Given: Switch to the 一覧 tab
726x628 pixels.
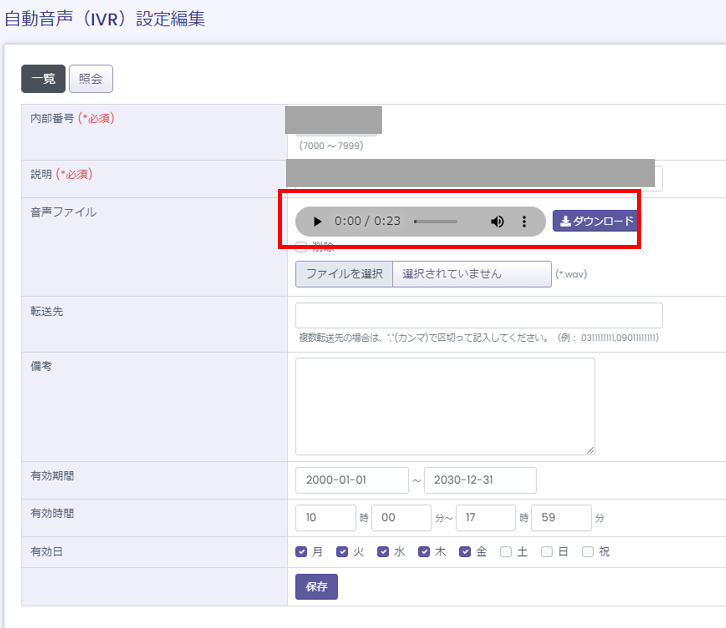Looking at the screenshot, I should tap(43, 79).
